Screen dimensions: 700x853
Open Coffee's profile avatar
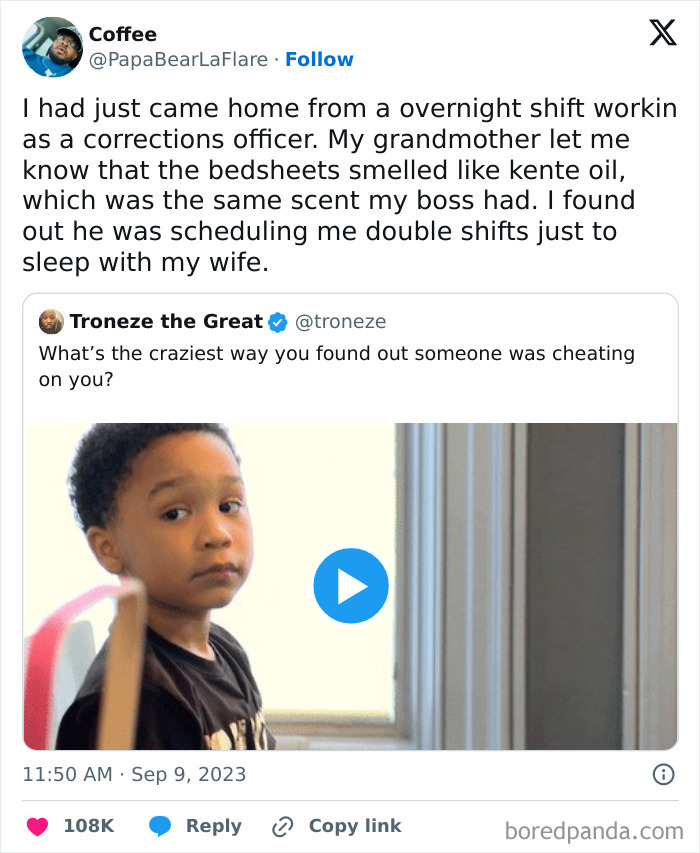coord(52,47)
